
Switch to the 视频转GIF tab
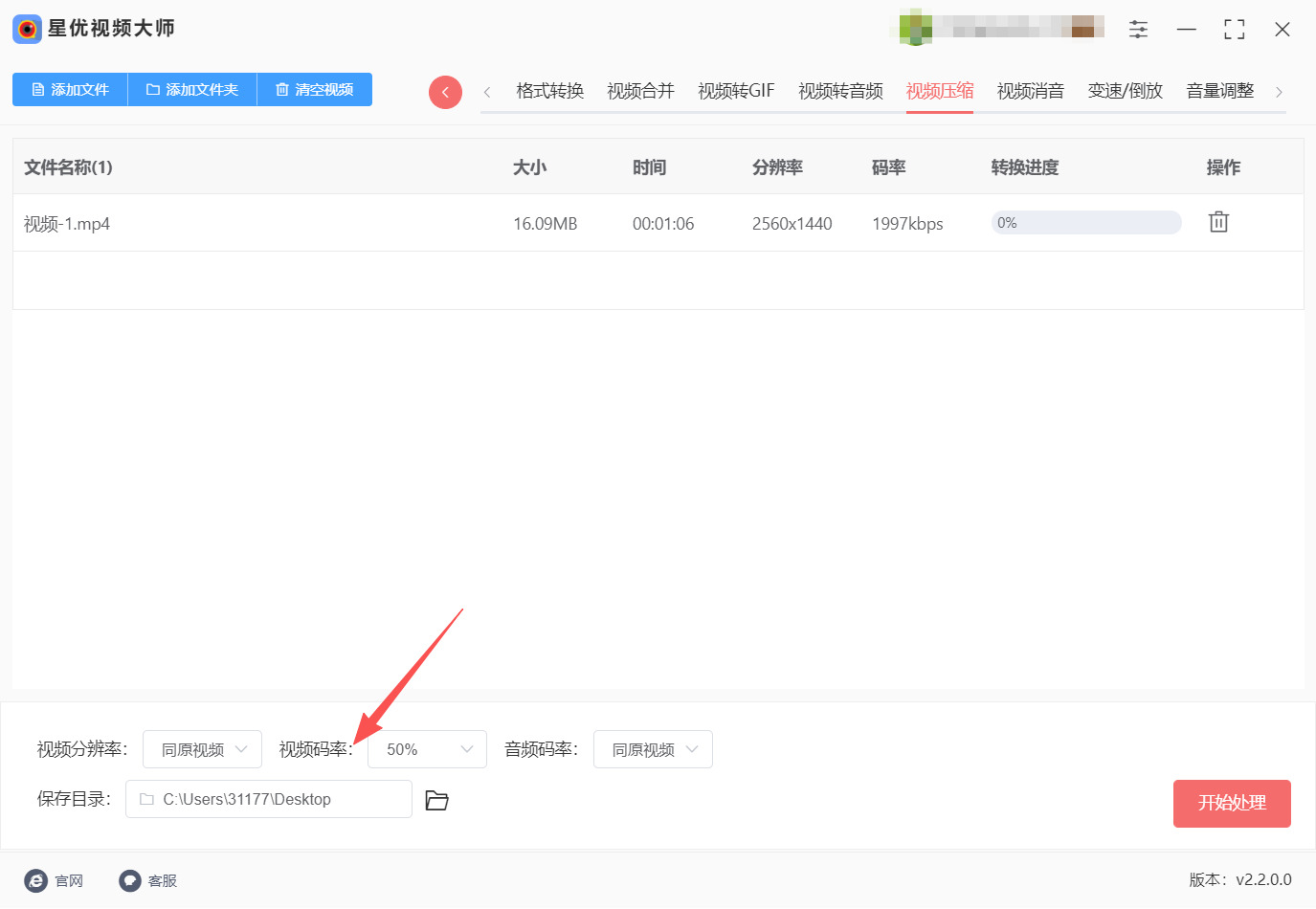pos(736,91)
